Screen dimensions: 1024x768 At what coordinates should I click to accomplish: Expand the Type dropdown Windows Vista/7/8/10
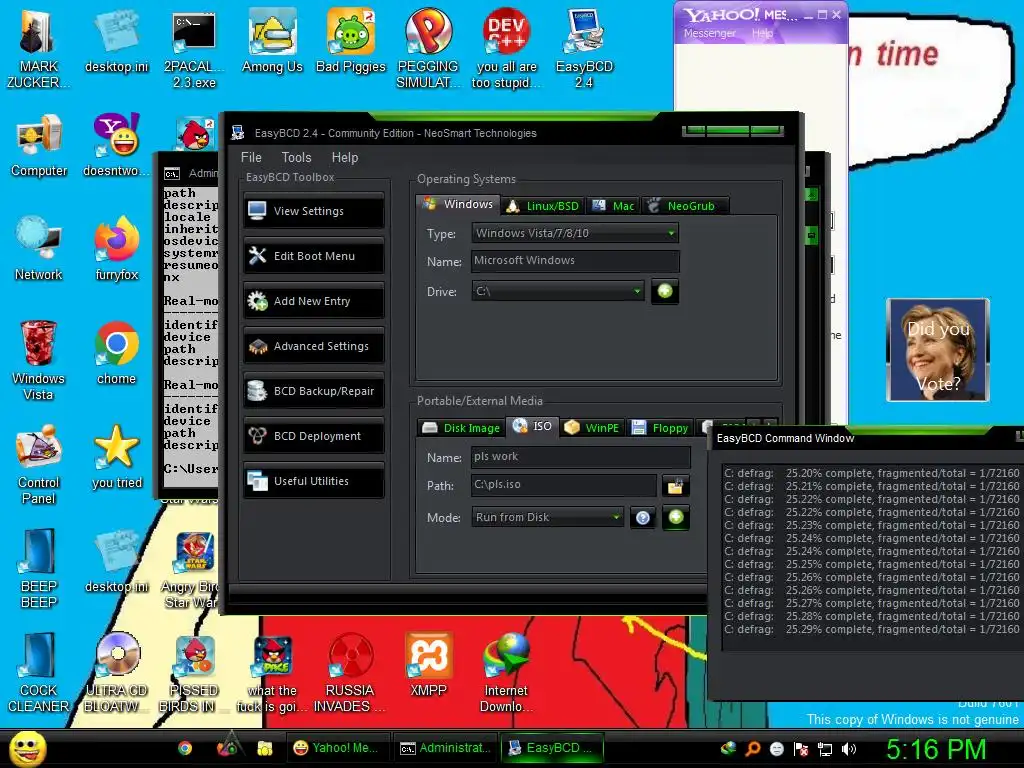[x=575, y=233]
